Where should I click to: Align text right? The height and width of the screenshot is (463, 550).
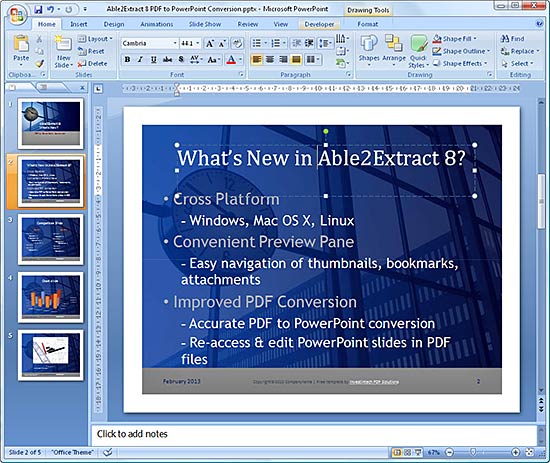click(x=283, y=60)
